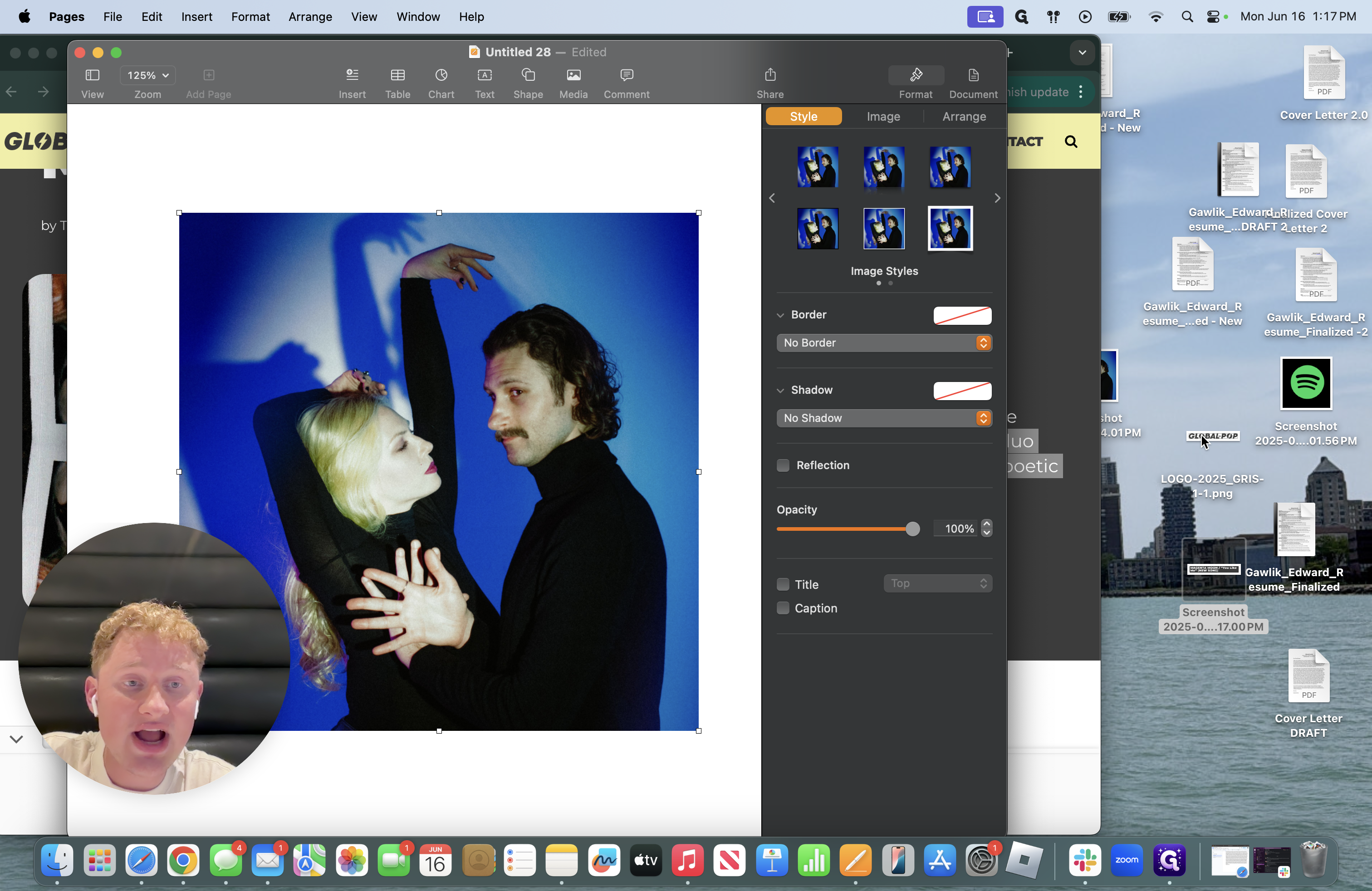Viewport: 1372px width, 891px height.
Task: Collapse the Shadow section chevron
Action: [780, 390]
